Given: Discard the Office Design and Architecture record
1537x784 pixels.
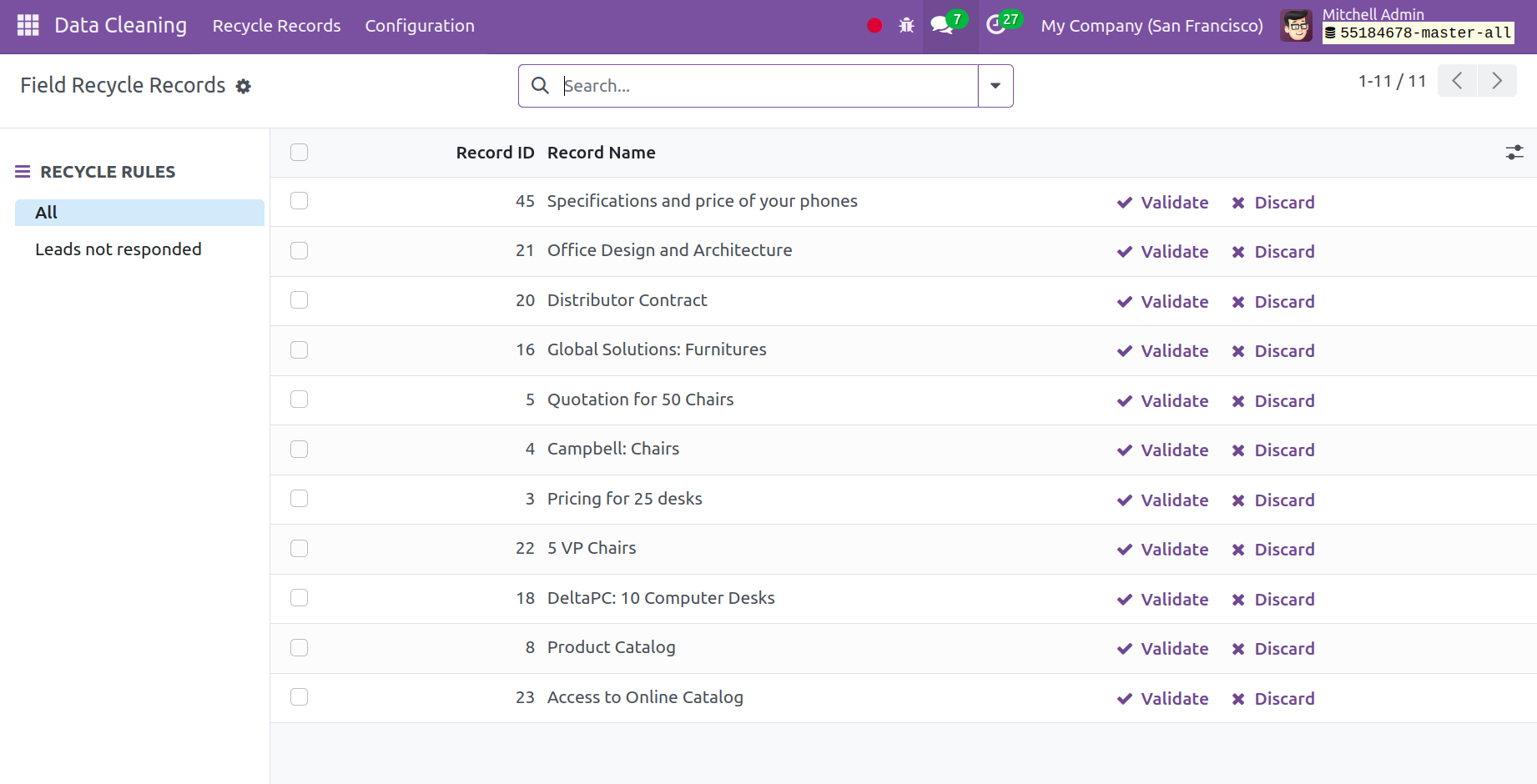Looking at the screenshot, I should pos(1272,251).
